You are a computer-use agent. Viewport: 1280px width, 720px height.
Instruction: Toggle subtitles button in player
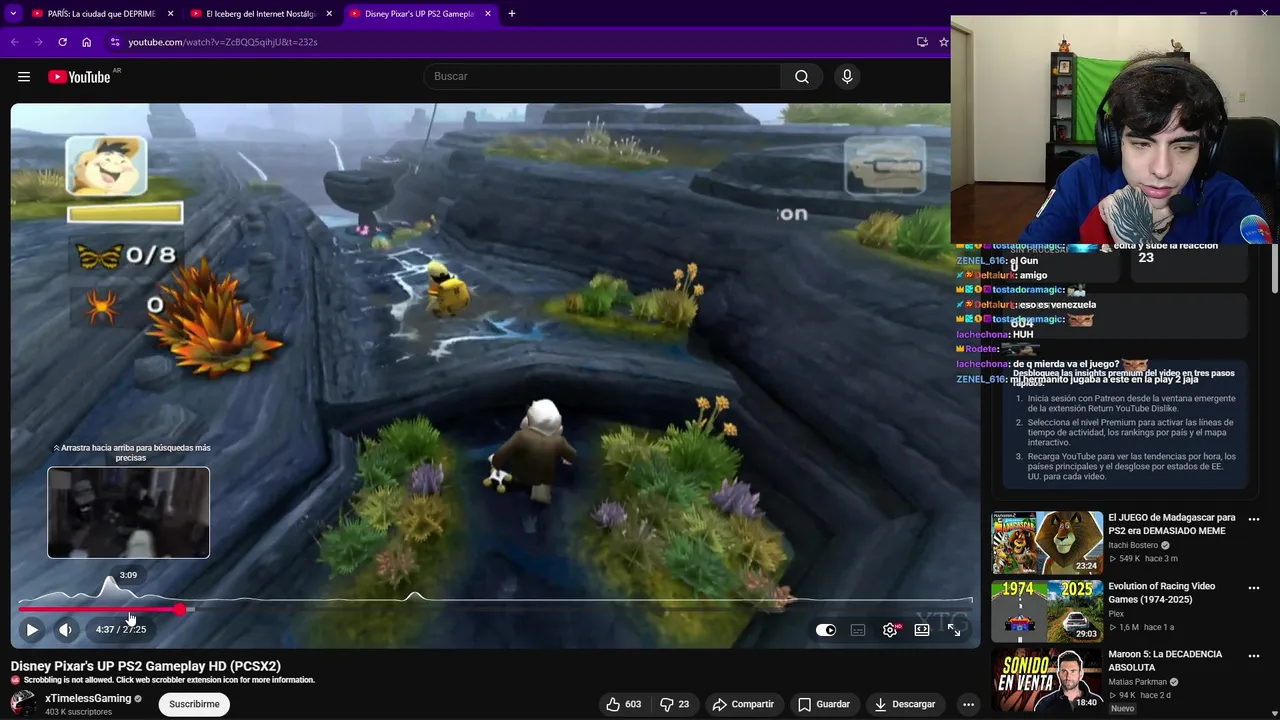[858, 630]
